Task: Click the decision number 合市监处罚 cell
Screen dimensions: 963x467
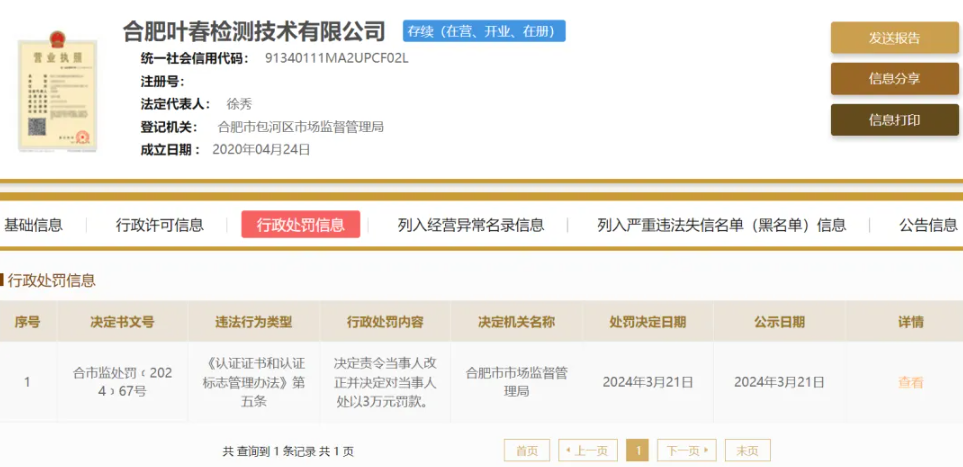Action: 122,382
